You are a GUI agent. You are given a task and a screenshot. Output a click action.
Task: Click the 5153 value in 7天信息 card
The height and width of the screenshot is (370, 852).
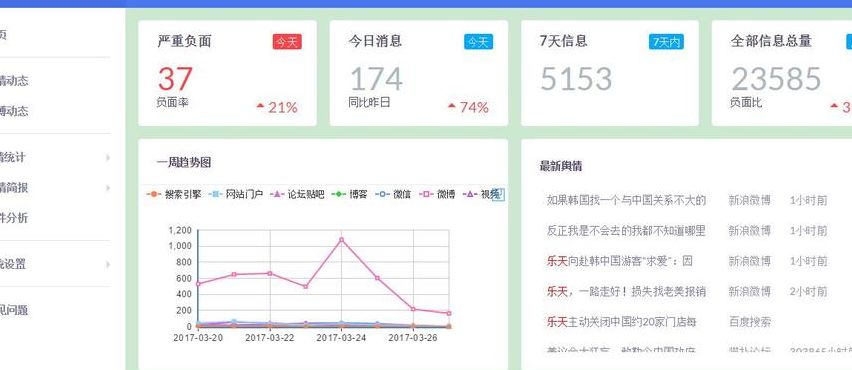click(576, 79)
